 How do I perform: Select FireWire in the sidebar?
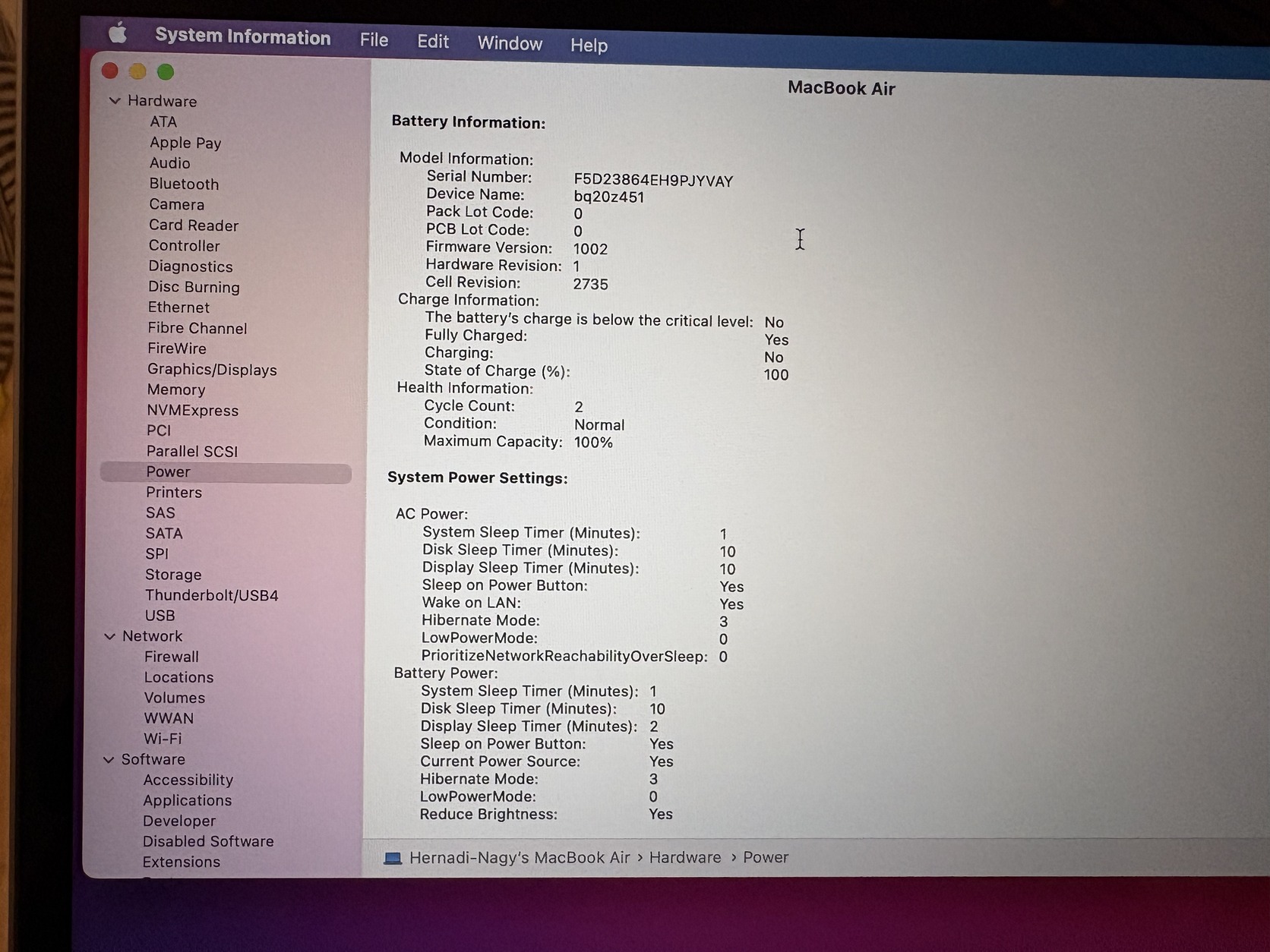click(x=177, y=348)
